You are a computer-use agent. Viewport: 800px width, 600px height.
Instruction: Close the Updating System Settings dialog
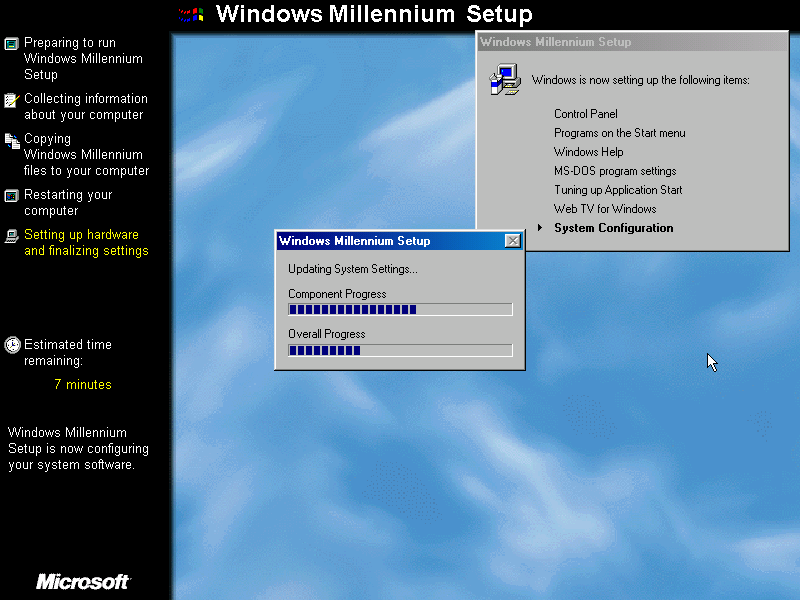click(512, 241)
